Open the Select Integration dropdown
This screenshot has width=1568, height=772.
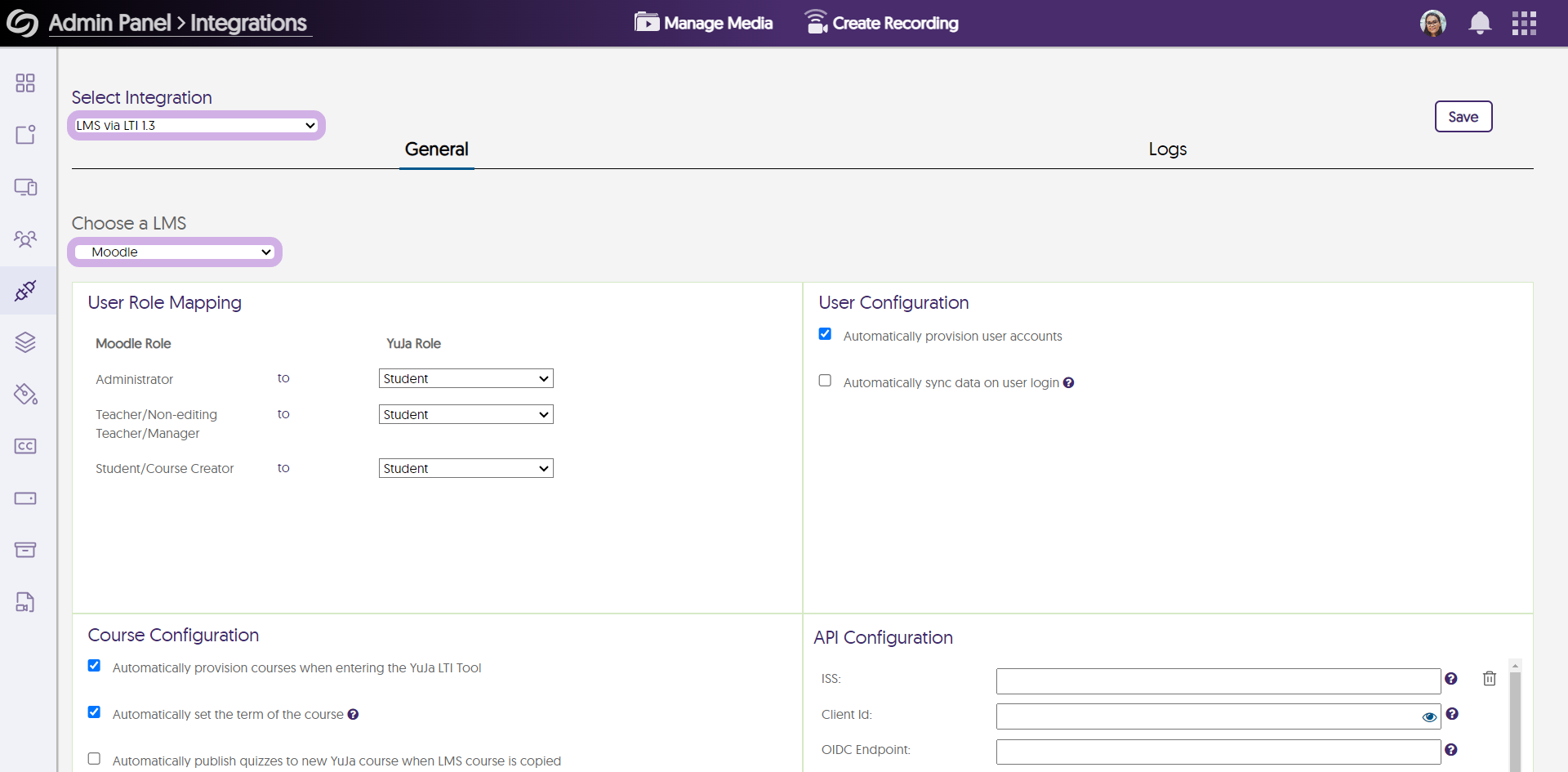(196, 126)
